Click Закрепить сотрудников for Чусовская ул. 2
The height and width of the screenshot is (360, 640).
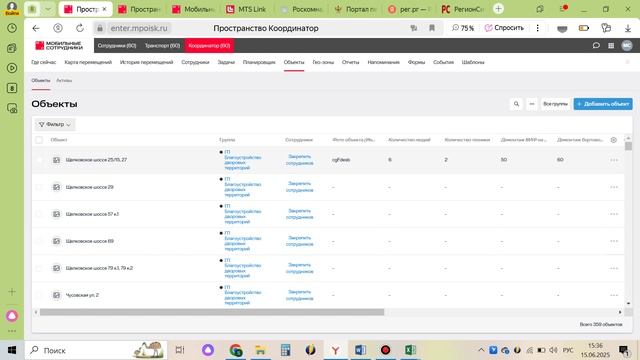[300, 295]
